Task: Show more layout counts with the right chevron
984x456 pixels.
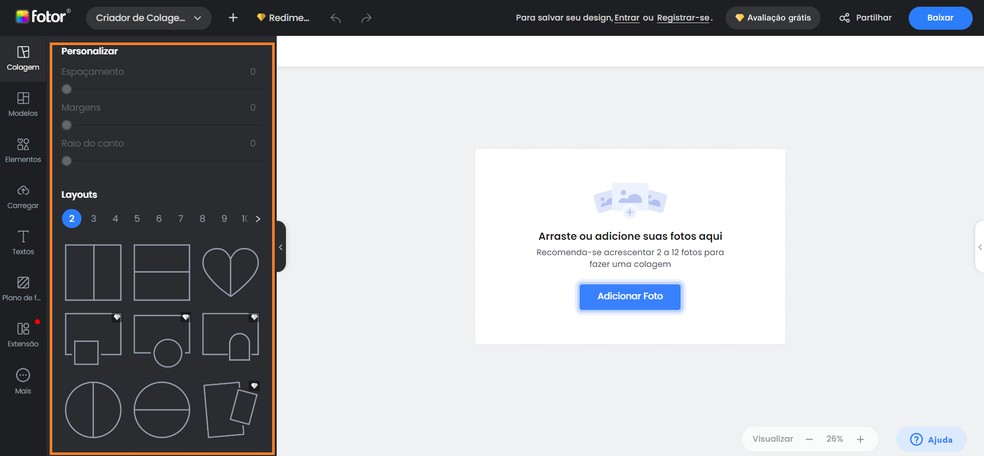Action: tap(258, 219)
